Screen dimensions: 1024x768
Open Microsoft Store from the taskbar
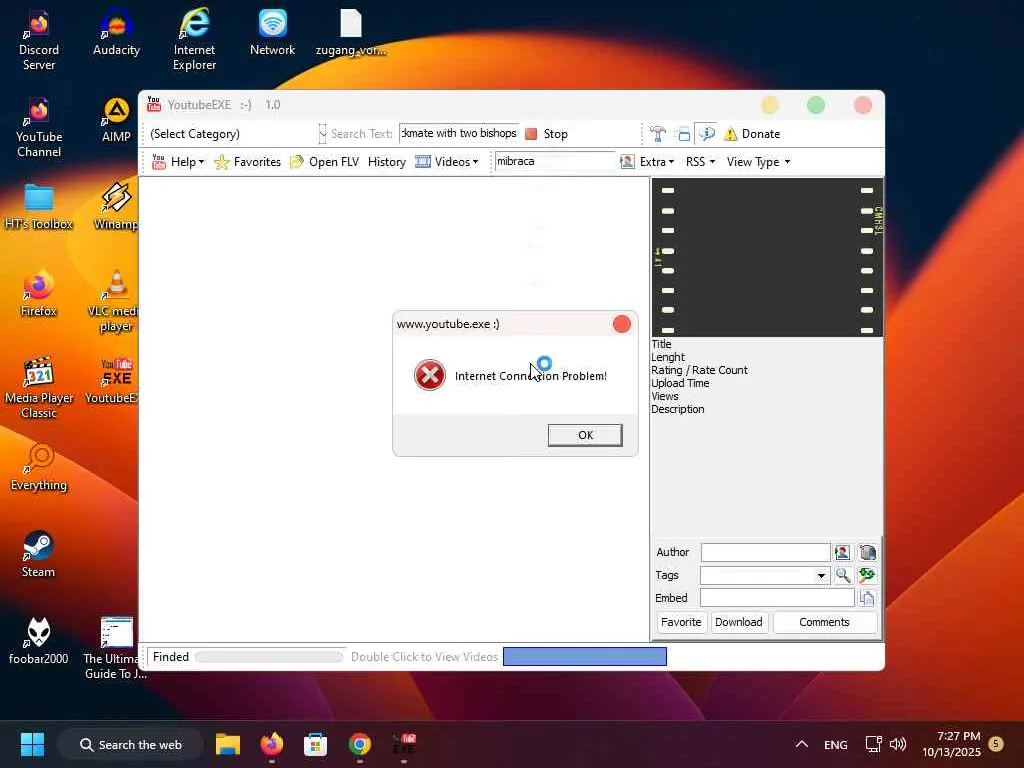tap(315, 744)
